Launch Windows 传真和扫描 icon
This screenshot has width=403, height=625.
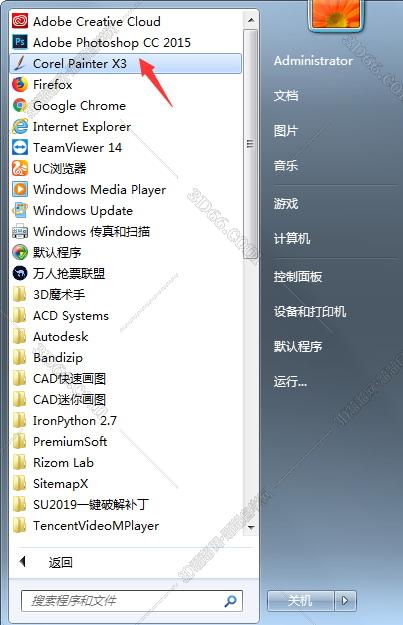click(x=20, y=231)
